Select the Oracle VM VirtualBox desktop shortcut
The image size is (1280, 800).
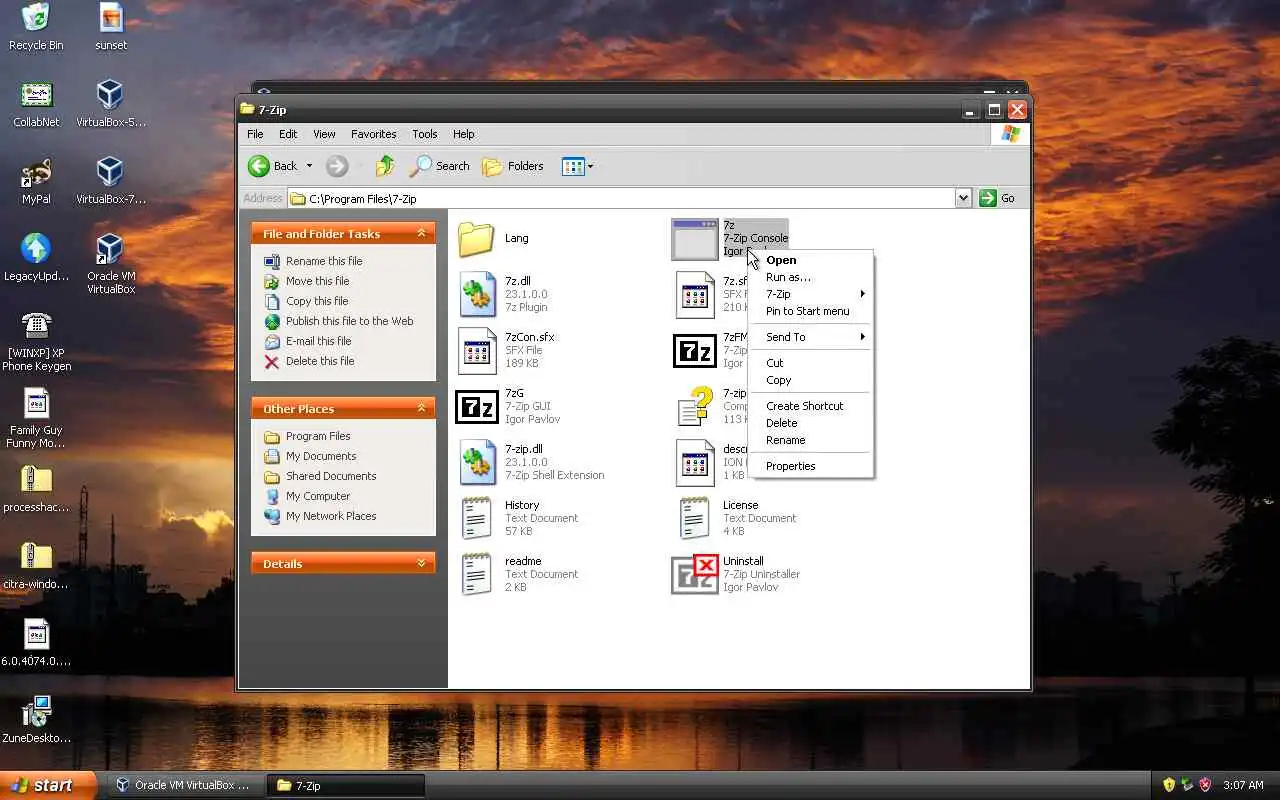pyautogui.click(x=110, y=249)
